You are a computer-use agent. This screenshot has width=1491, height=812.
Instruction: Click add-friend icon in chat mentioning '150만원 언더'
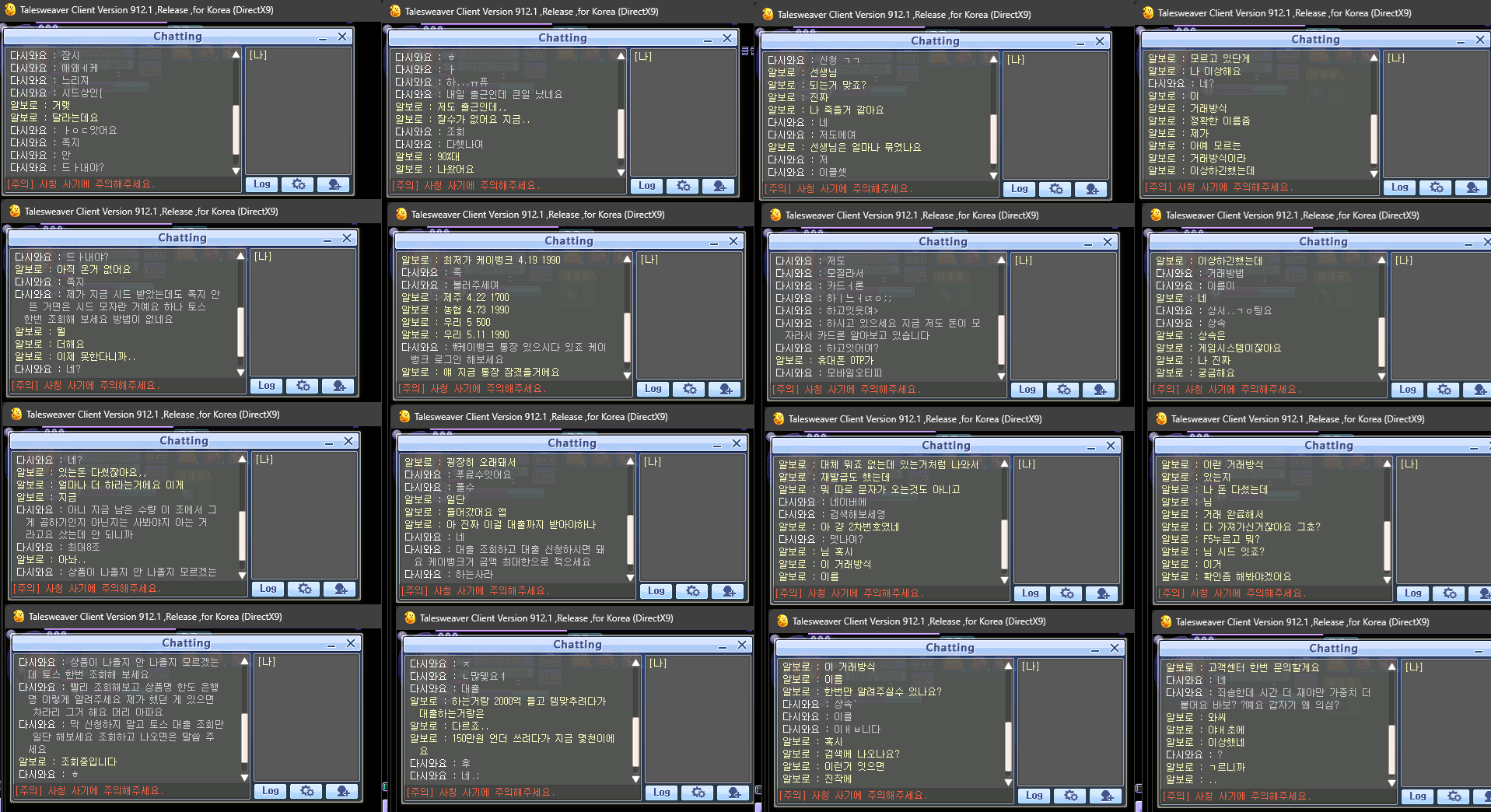[734, 793]
